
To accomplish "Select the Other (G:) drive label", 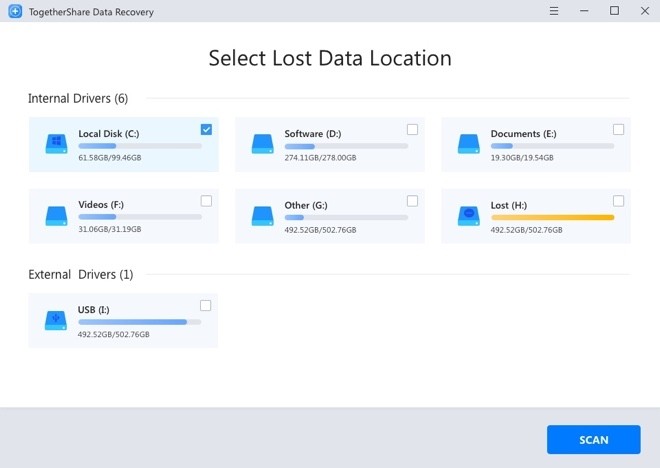I will [x=304, y=205].
